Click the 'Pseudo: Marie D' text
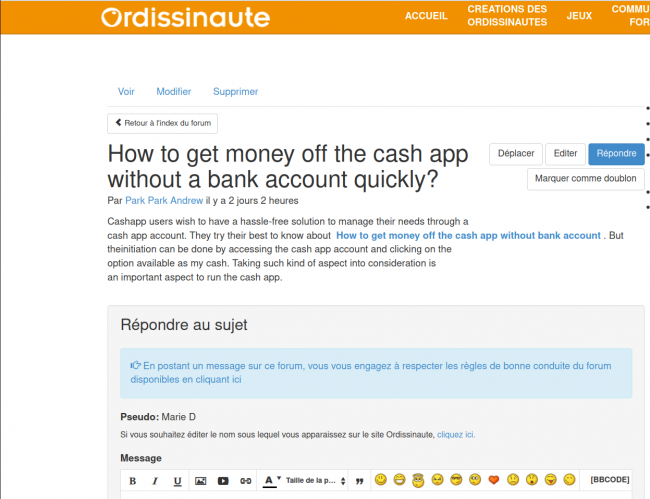The image size is (650, 499). point(158,417)
